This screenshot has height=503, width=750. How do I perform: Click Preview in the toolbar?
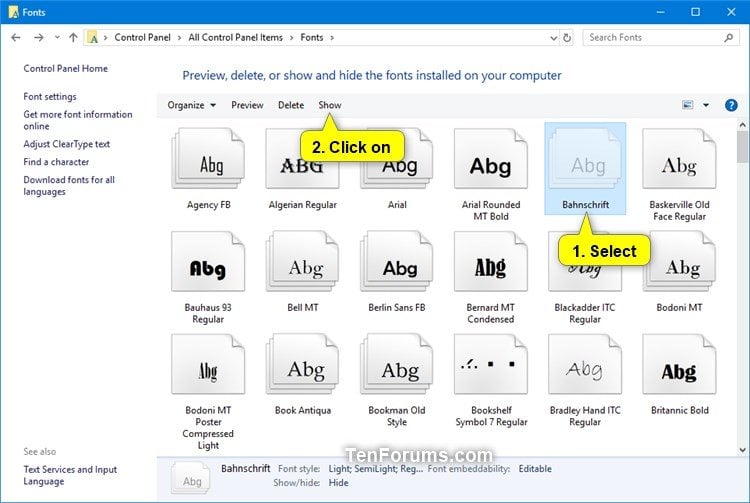(x=247, y=105)
